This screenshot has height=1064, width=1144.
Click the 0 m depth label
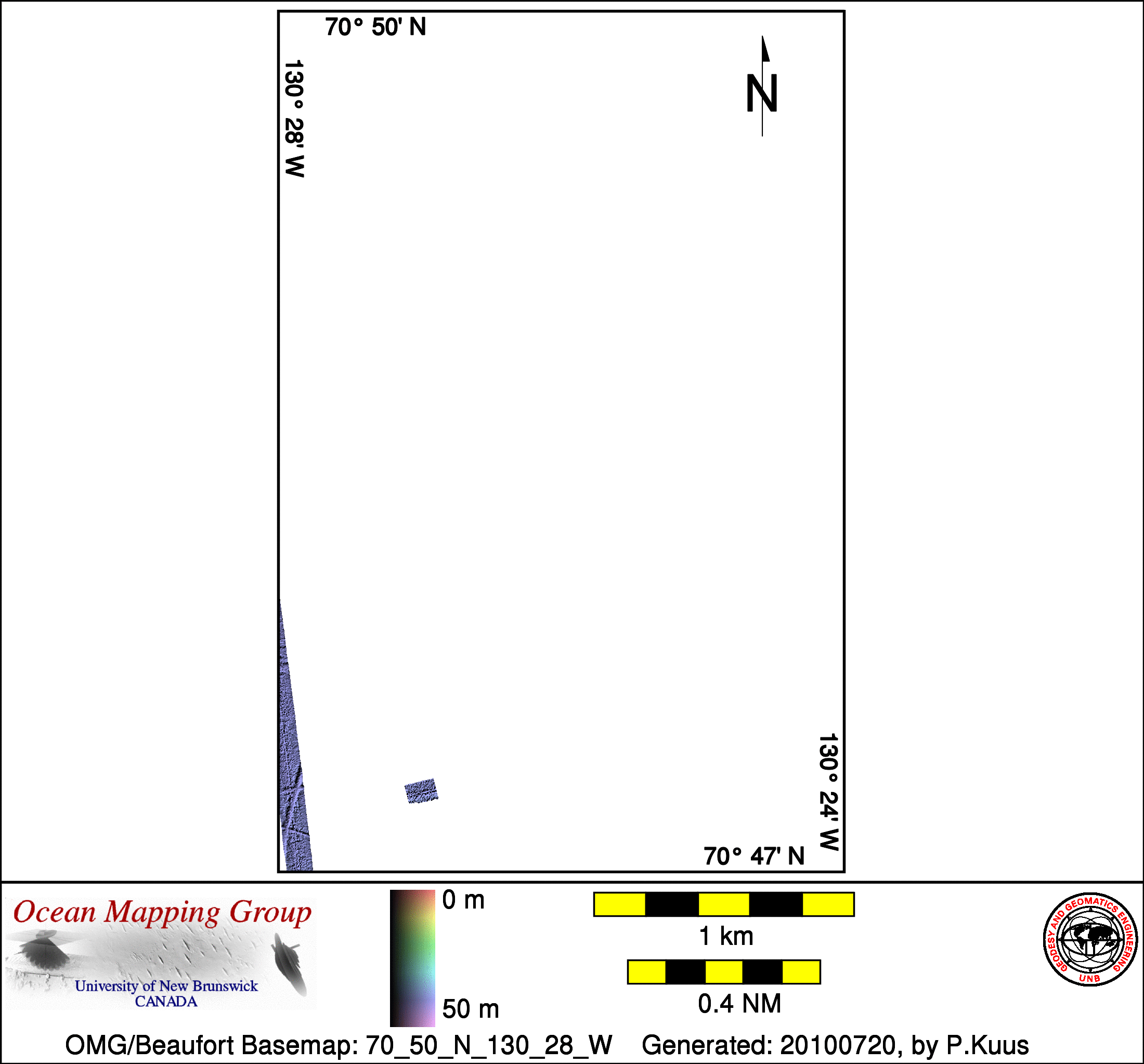tap(463, 900)
